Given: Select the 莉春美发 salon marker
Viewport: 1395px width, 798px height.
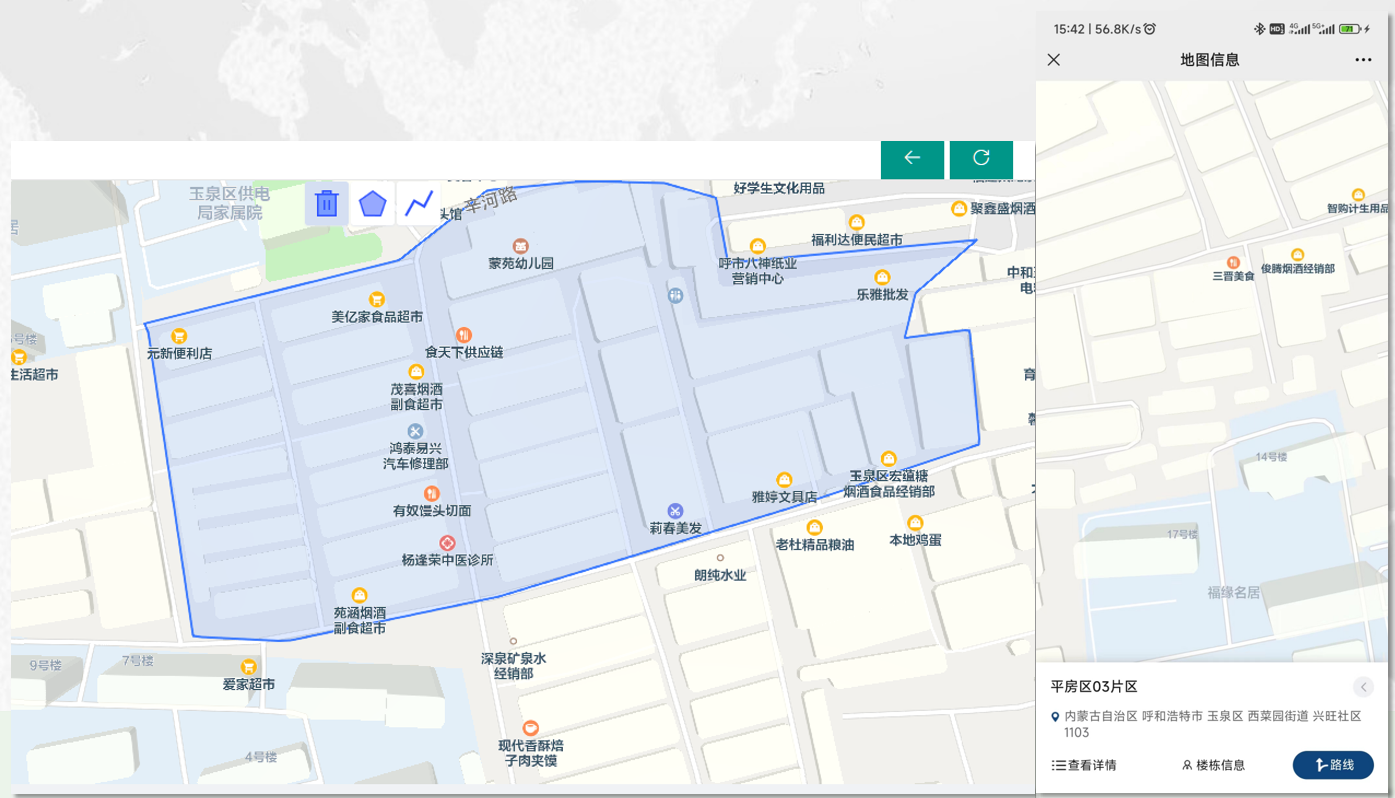Looking at the screenshot, I should pyautogui.click(x=676, y=510).
